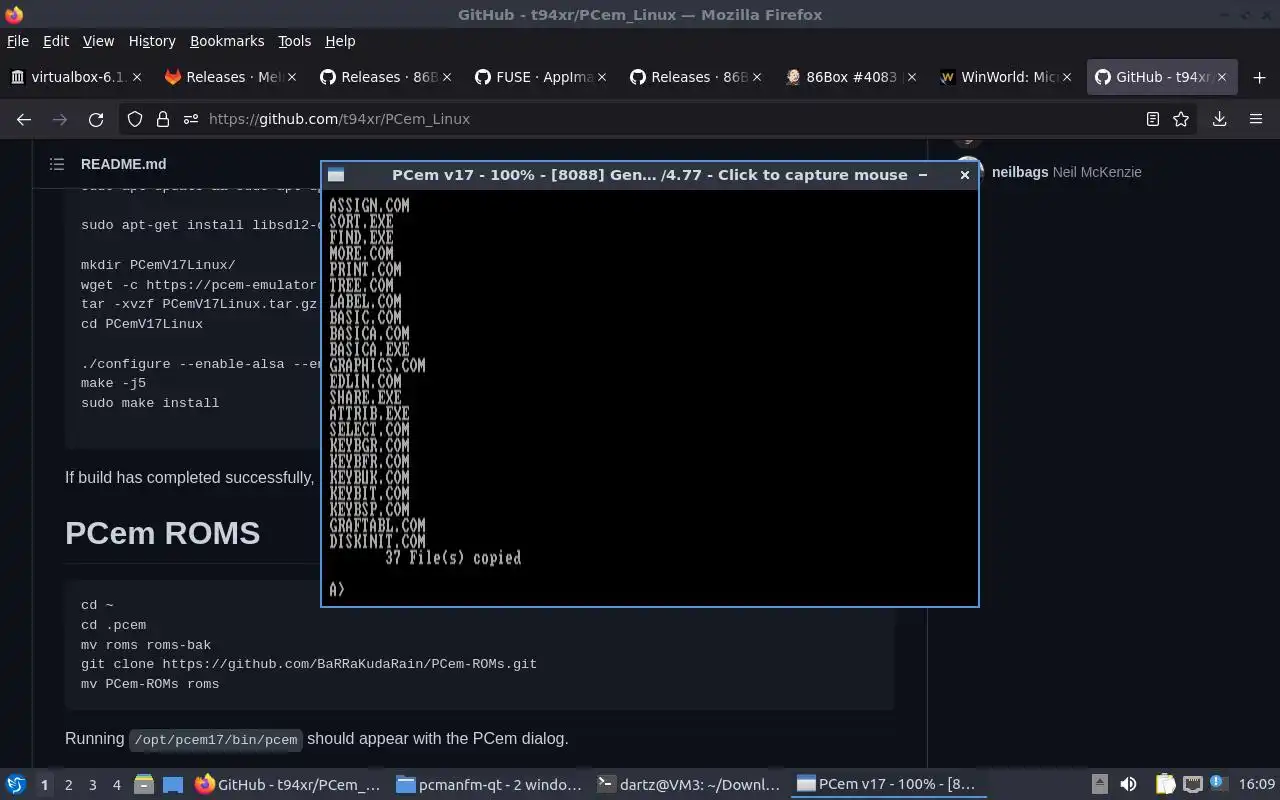Screen dimensions: 1280x800
Task: Switch to workspace 1
Action: 44,785
